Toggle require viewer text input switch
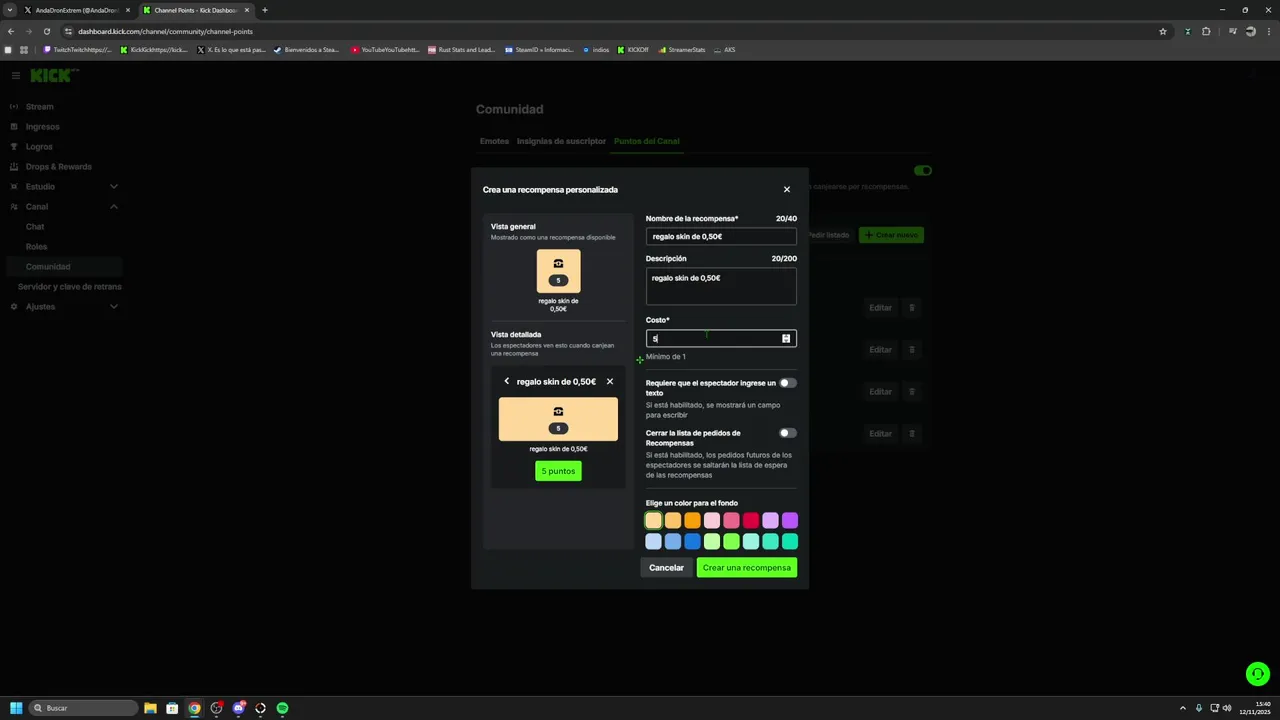Viewport: 1280px width, 720px height. pyautogui.click(x=788, y=383)
